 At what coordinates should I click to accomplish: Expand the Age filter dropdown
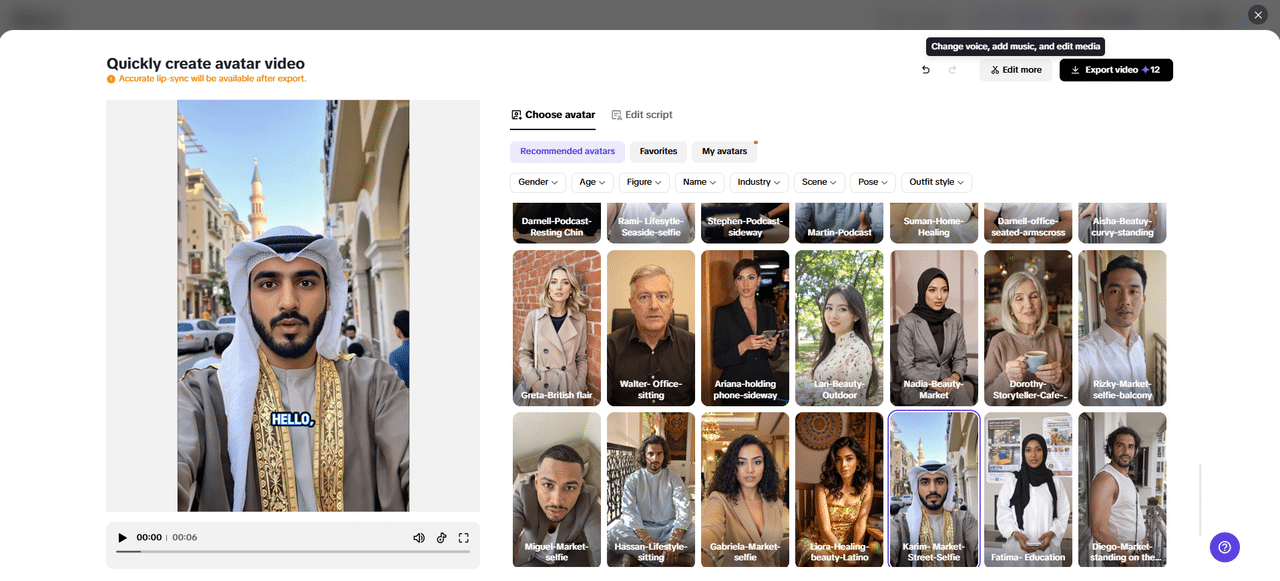click(x=593, y=182)
